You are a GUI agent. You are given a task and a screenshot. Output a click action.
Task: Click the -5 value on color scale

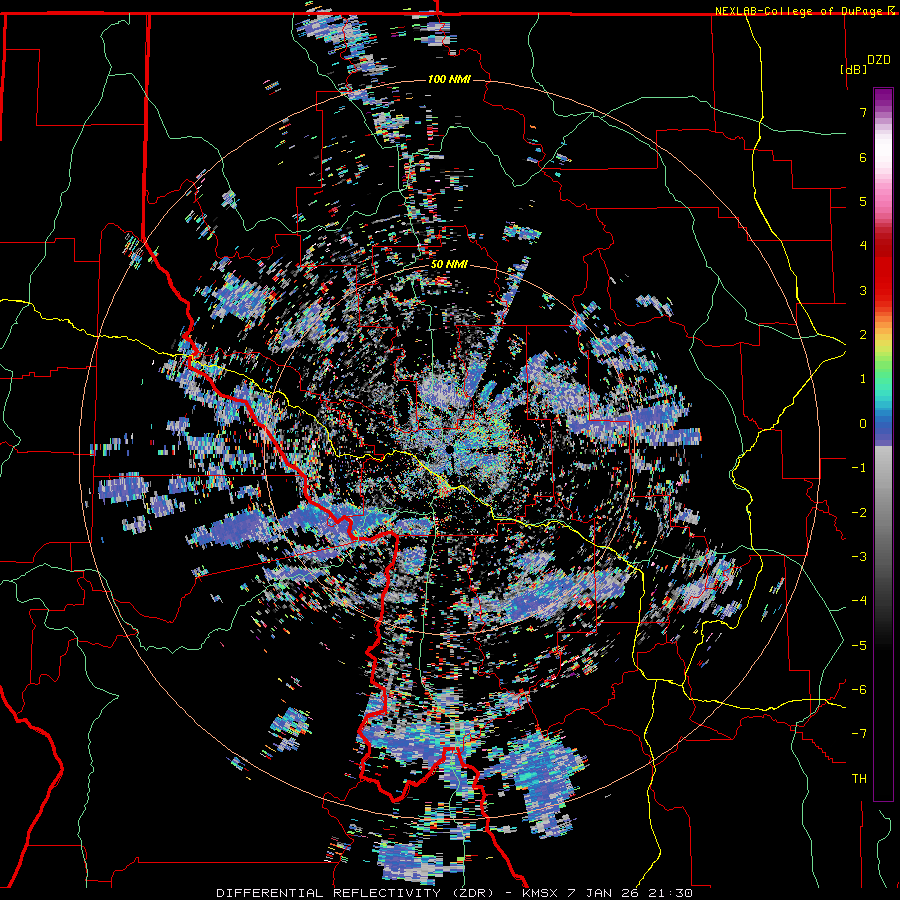(x=859, y=646)
